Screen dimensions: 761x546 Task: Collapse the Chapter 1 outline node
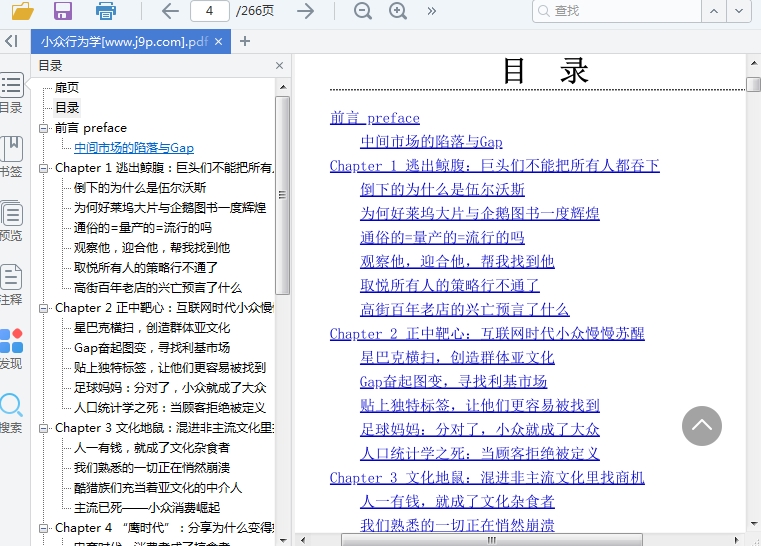44,168
